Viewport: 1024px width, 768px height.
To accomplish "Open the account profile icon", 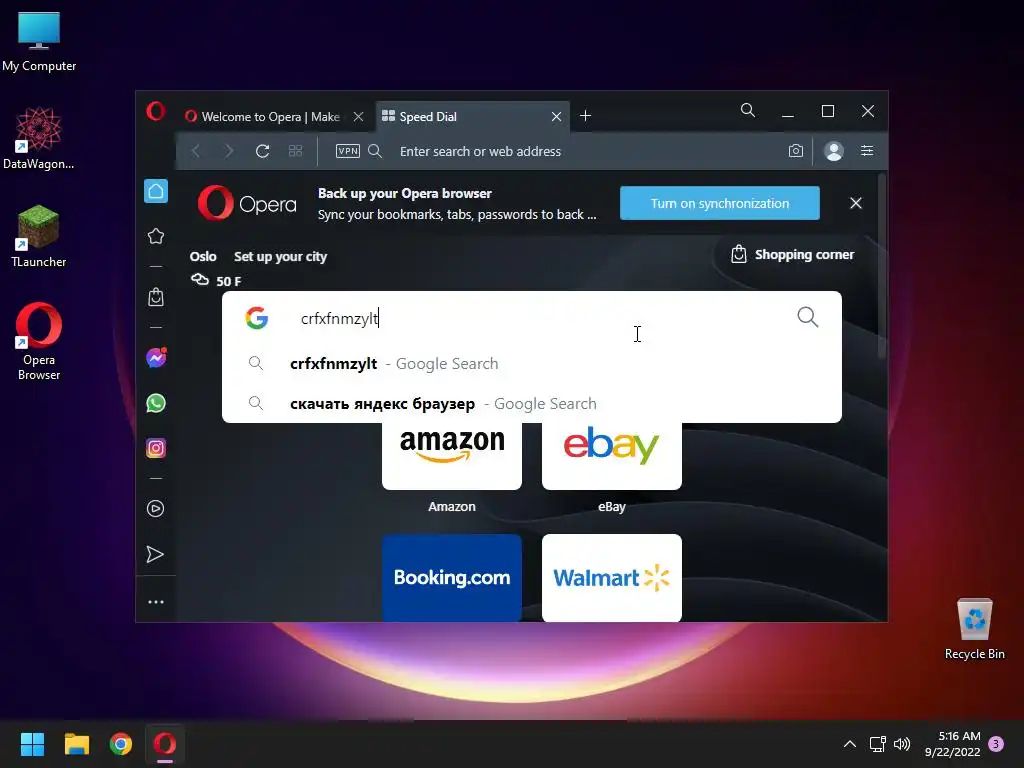I will click(834, 152).
